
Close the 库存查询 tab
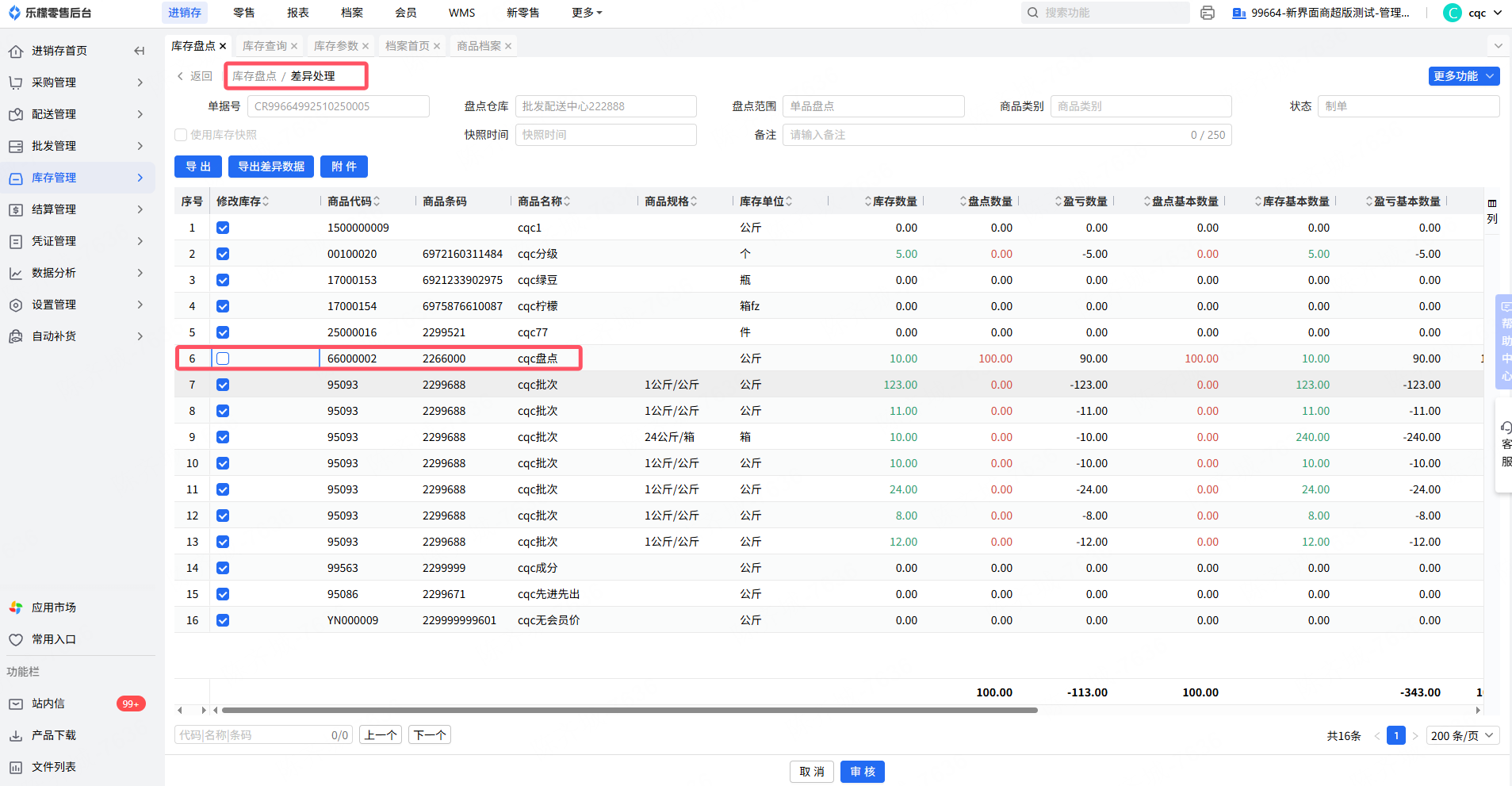coord(294,46)
